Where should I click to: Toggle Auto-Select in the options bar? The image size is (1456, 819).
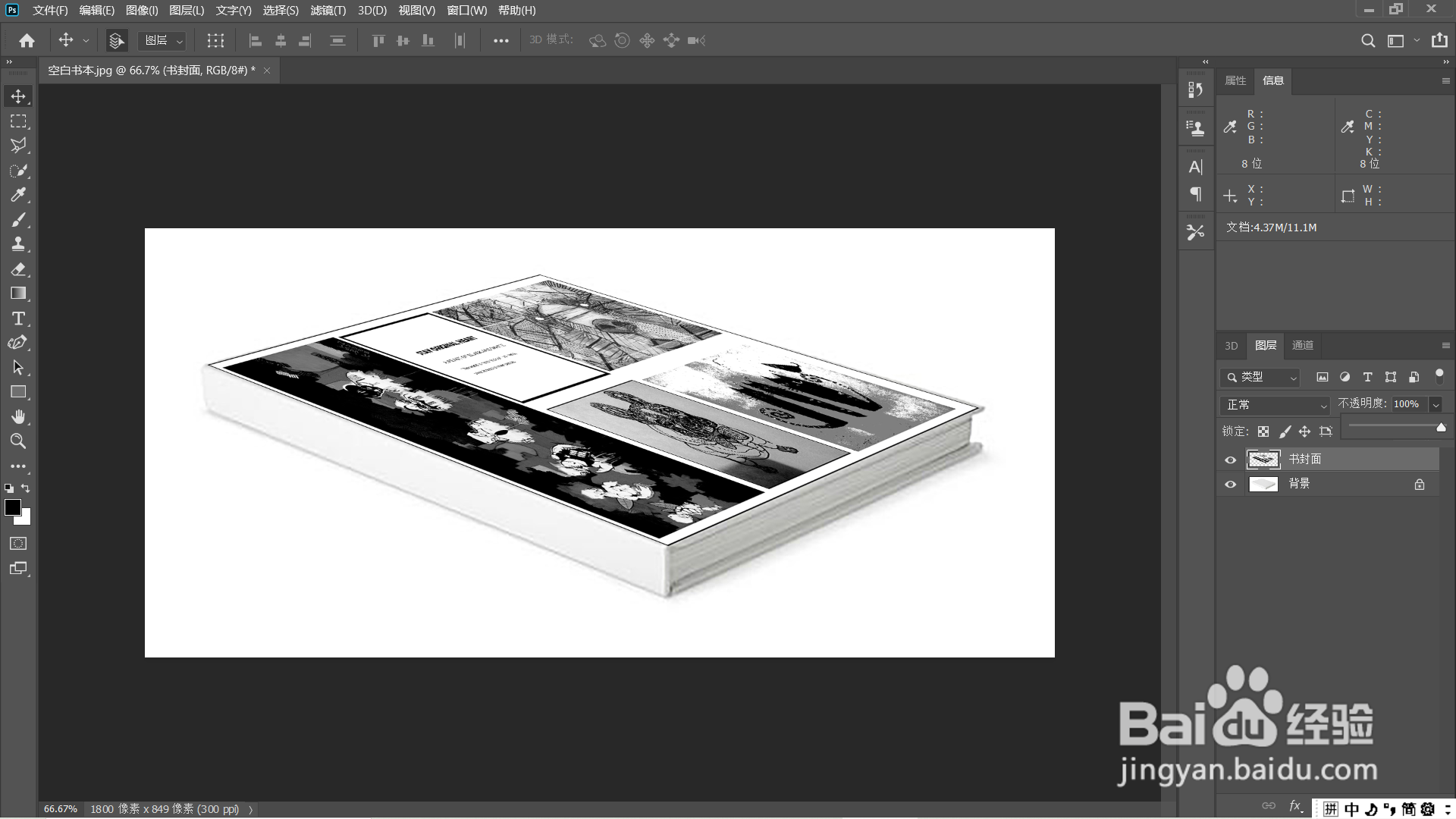[x=116, y=41]
